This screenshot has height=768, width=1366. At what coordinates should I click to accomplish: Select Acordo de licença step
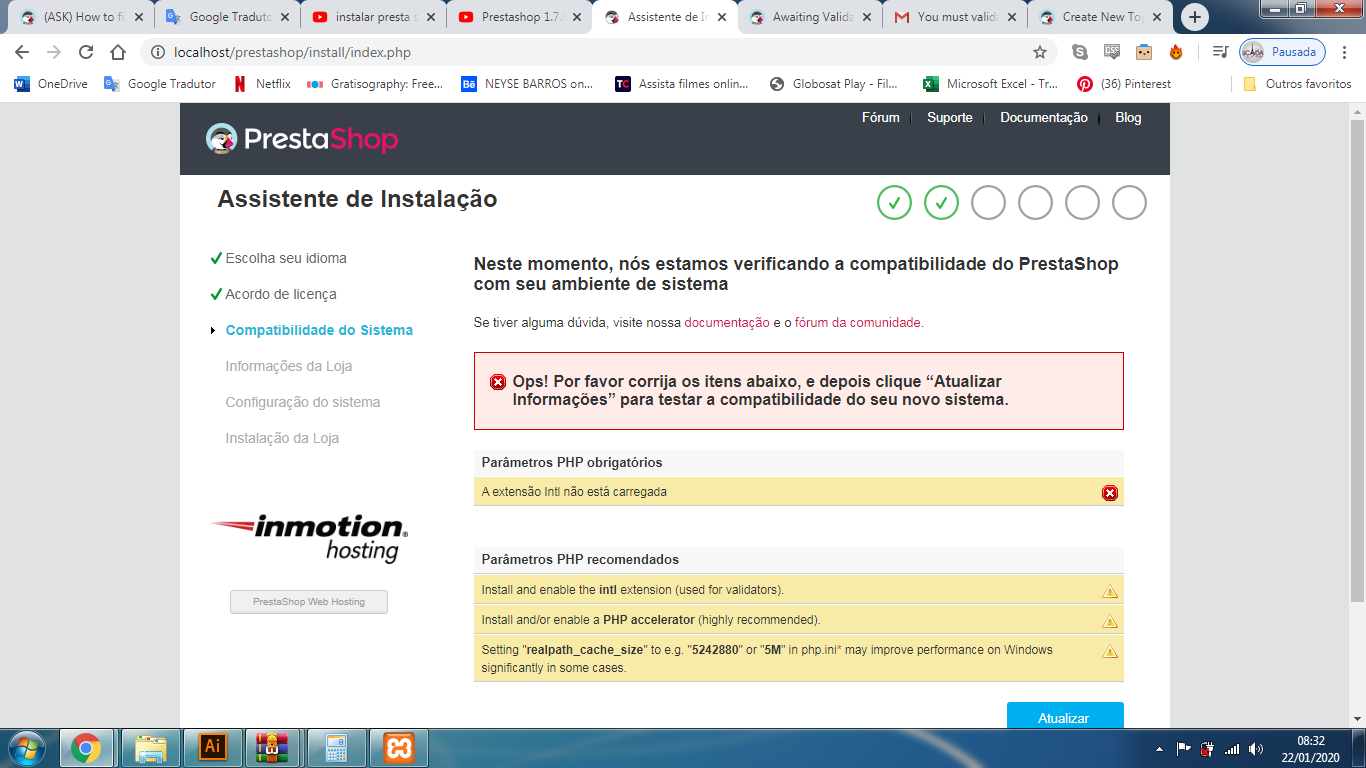click(x=281, y=294)
